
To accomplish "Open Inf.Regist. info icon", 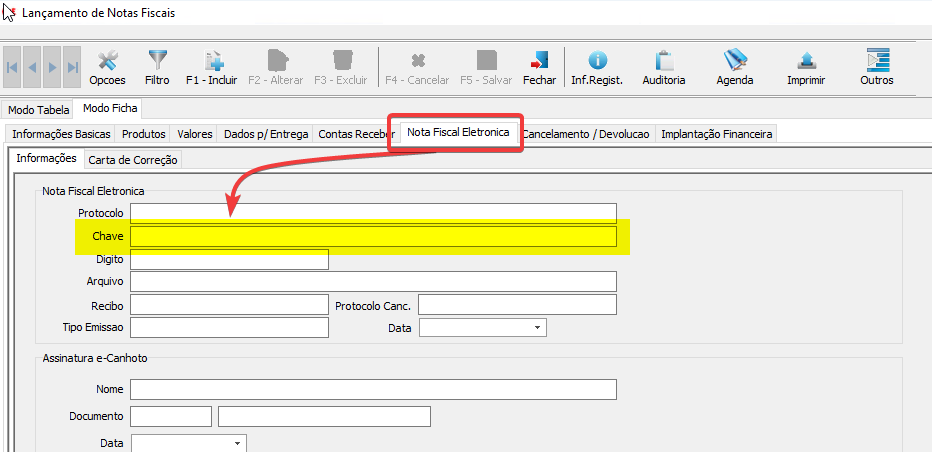I will 597,62.
